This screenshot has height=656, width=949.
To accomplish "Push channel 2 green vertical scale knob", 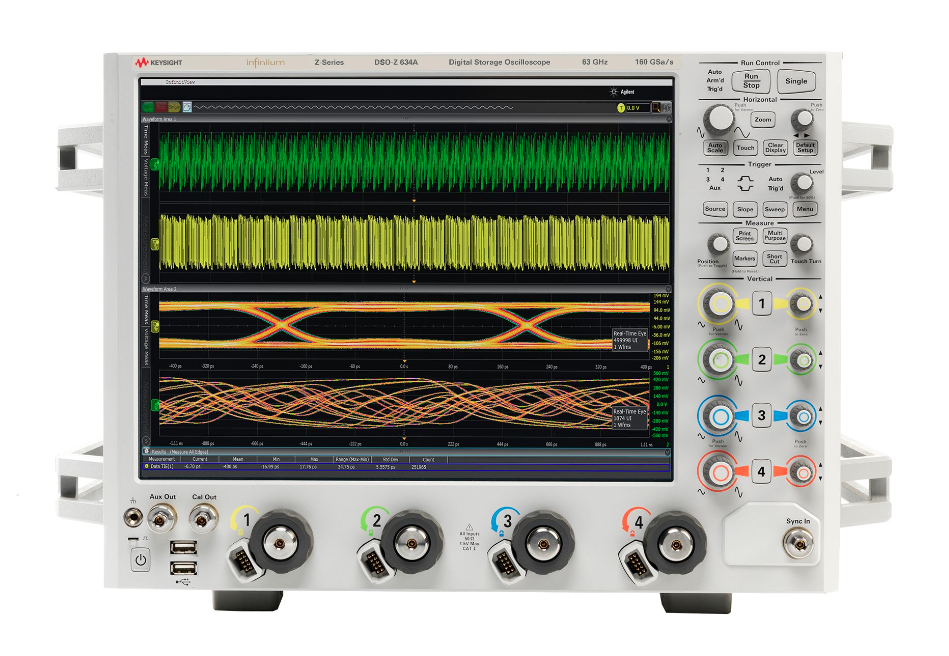I will [718, 360].
